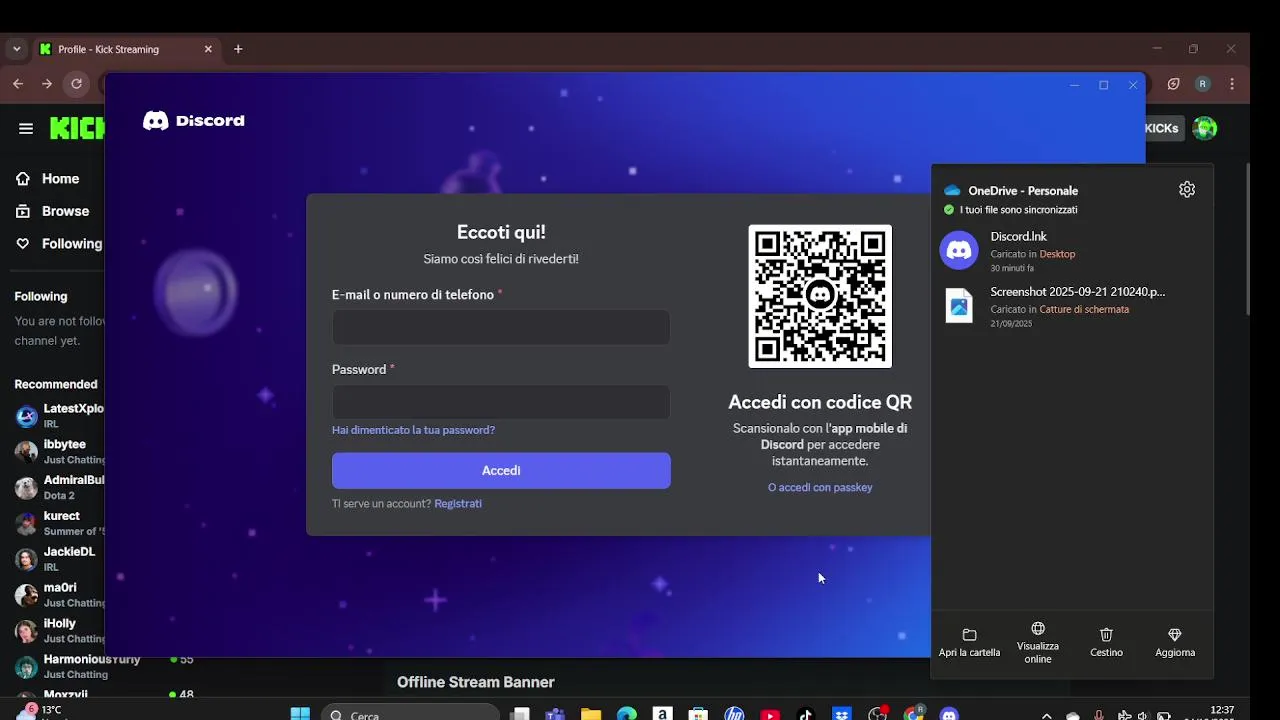Click Chrome profile avatar R

(1203, 84)
